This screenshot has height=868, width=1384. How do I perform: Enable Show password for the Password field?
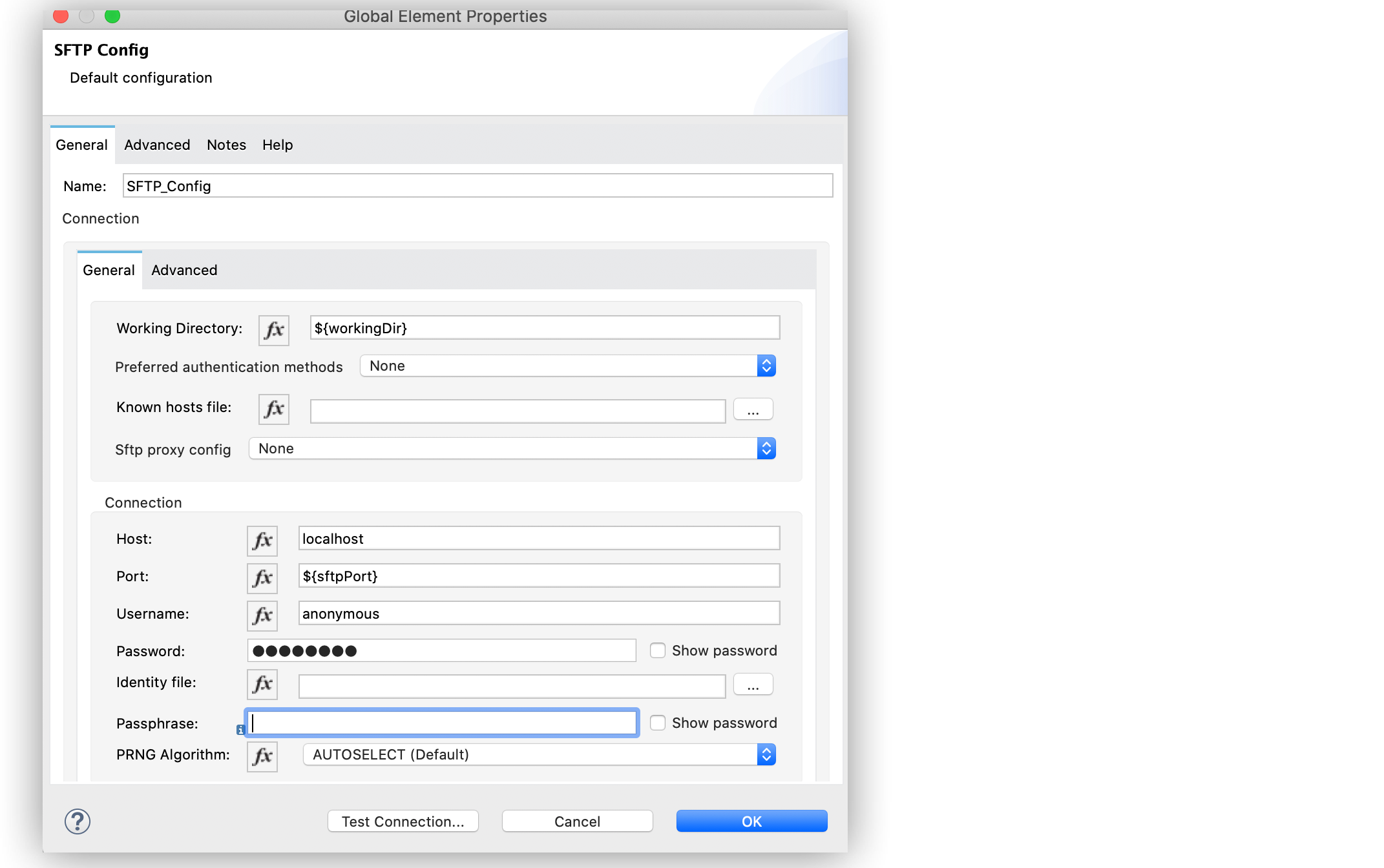pos(657,650)
